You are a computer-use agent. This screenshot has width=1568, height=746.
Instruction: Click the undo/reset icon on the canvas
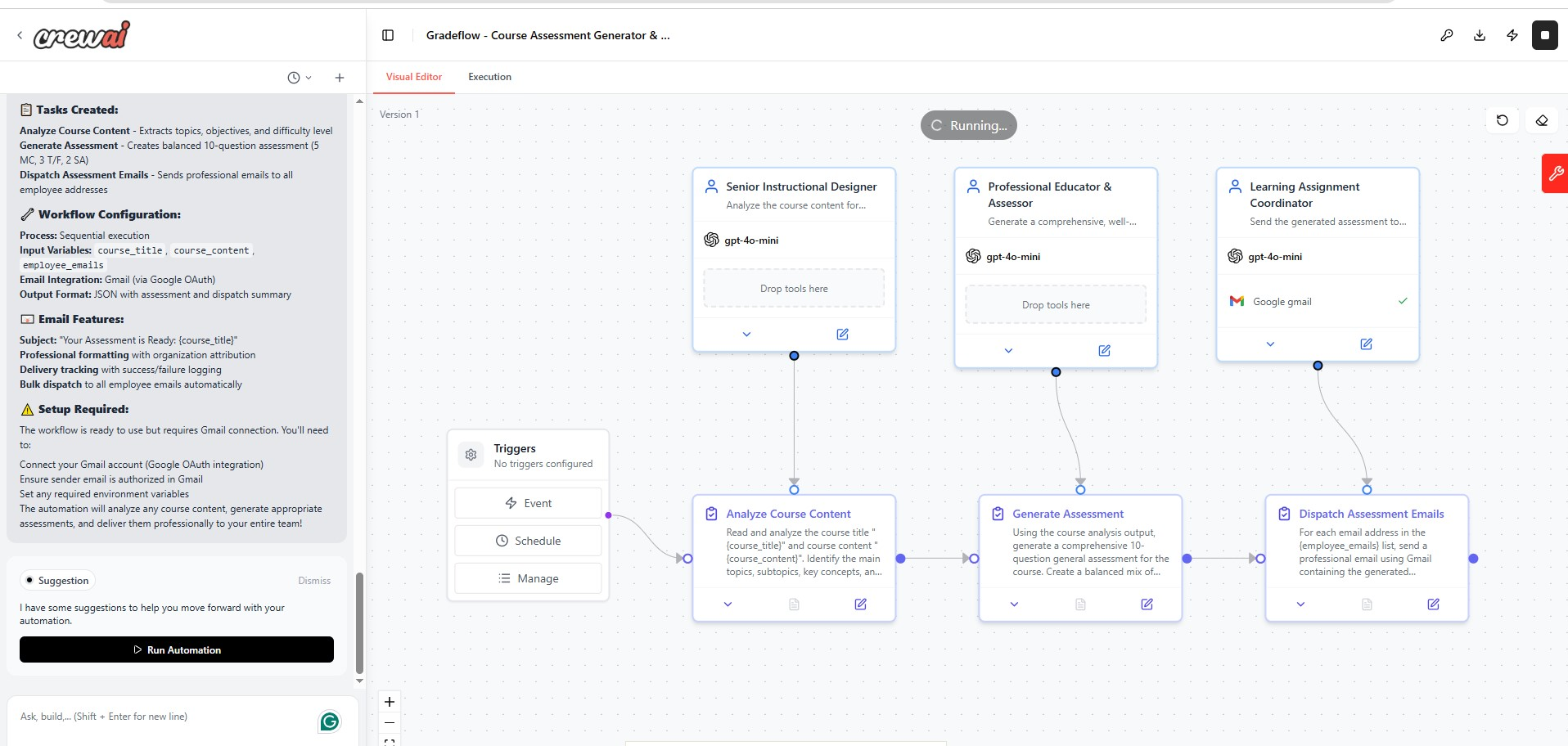click(x=1502, y=120)
